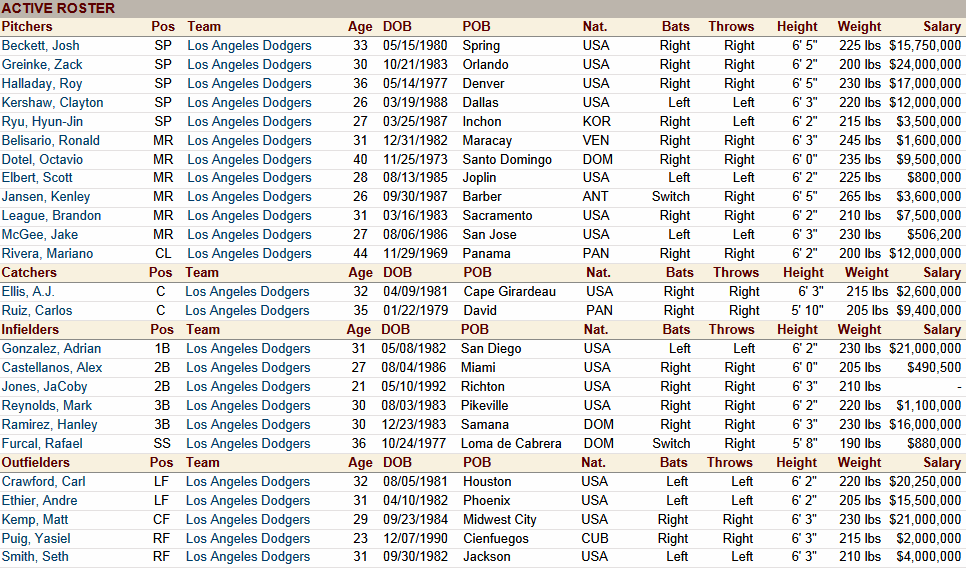Screen dimensions: 966x568
Task: Click the Active Roster title bar
Action: [58, 8]
